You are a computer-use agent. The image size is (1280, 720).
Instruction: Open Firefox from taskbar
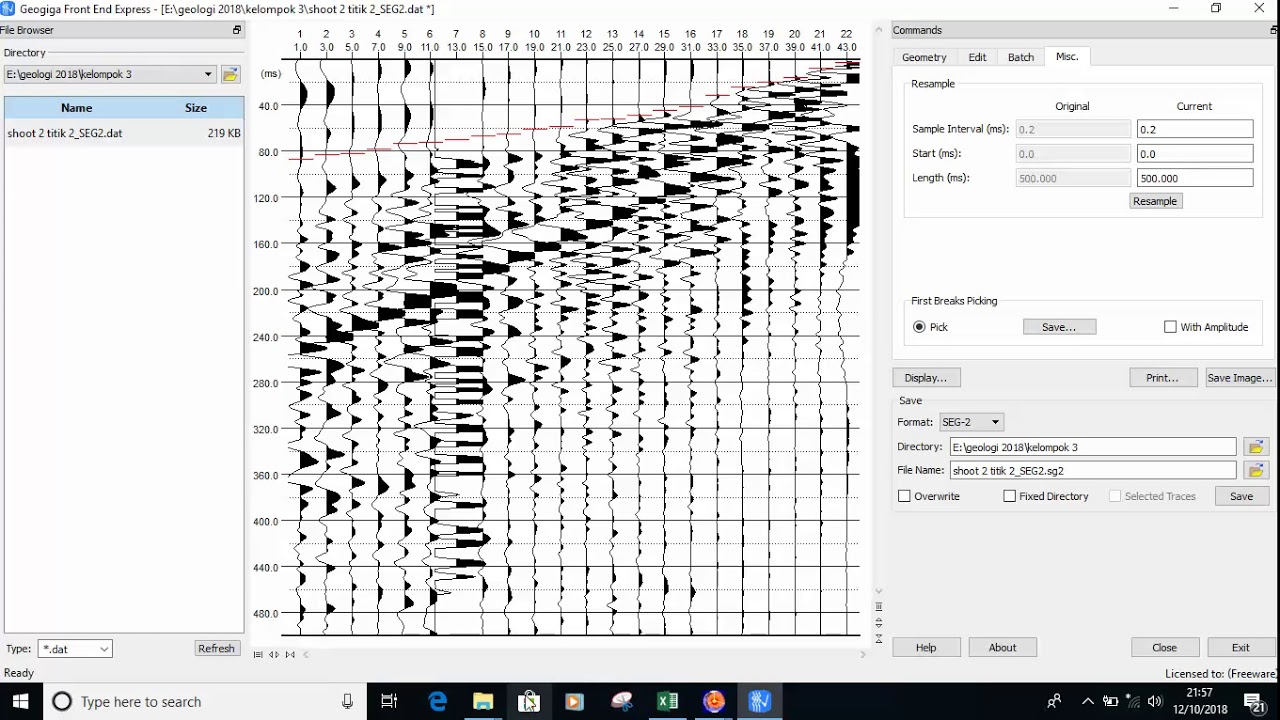pos(713,701)
